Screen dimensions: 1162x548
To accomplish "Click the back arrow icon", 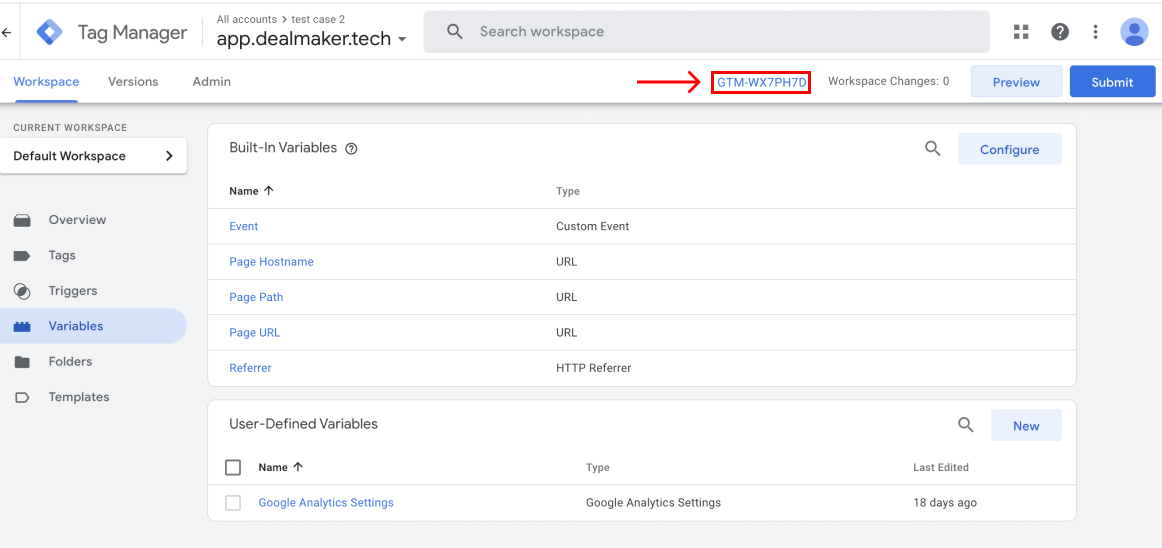I will (7, 32).
